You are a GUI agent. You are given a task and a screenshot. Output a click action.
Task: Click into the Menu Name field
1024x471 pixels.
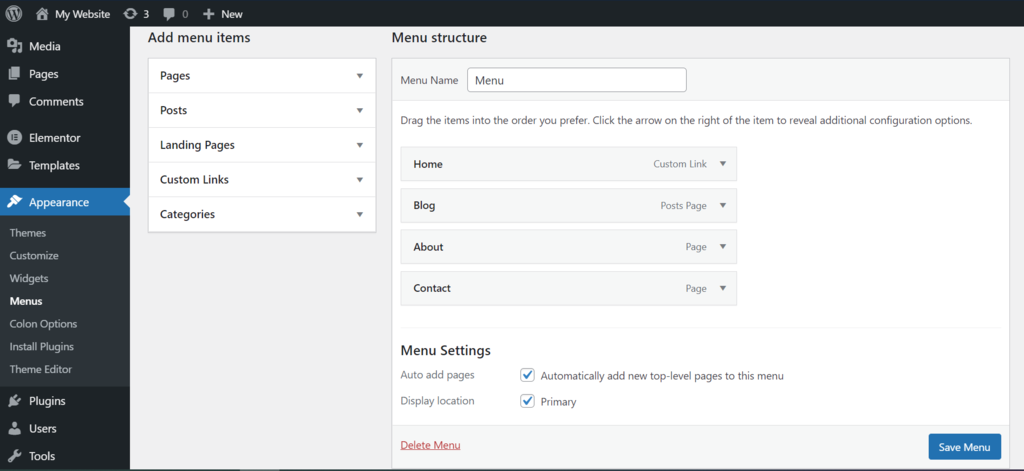coord(576,80)
